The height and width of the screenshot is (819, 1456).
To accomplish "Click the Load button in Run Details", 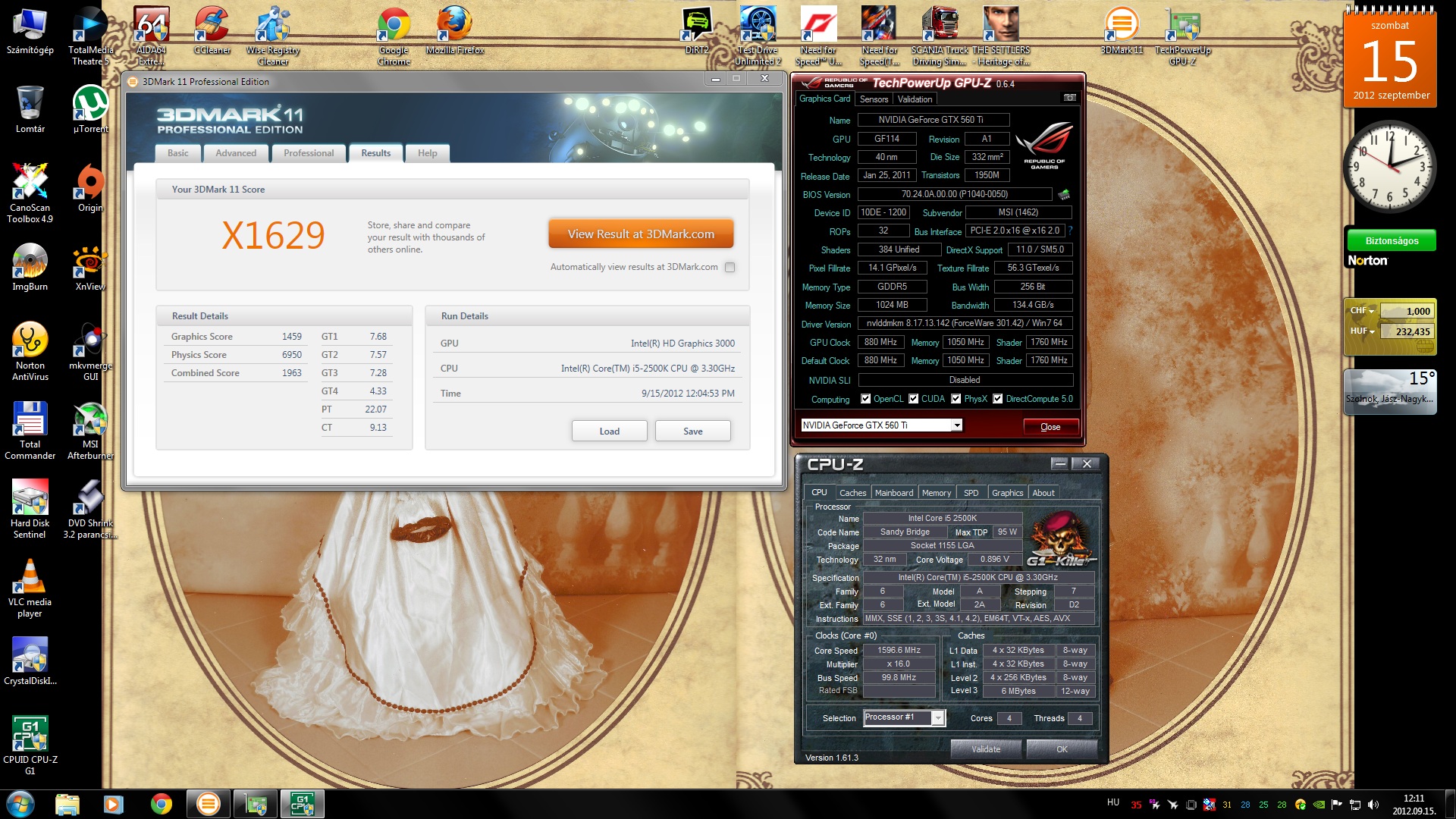I will 610,431.
